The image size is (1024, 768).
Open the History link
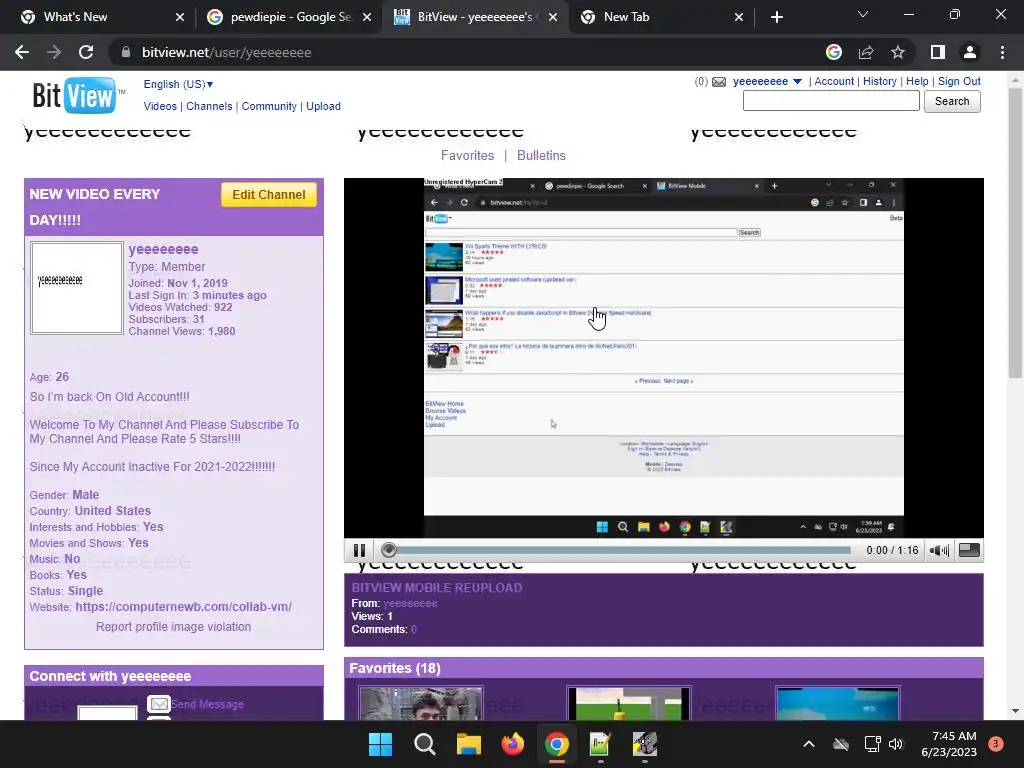pos(880,82)
